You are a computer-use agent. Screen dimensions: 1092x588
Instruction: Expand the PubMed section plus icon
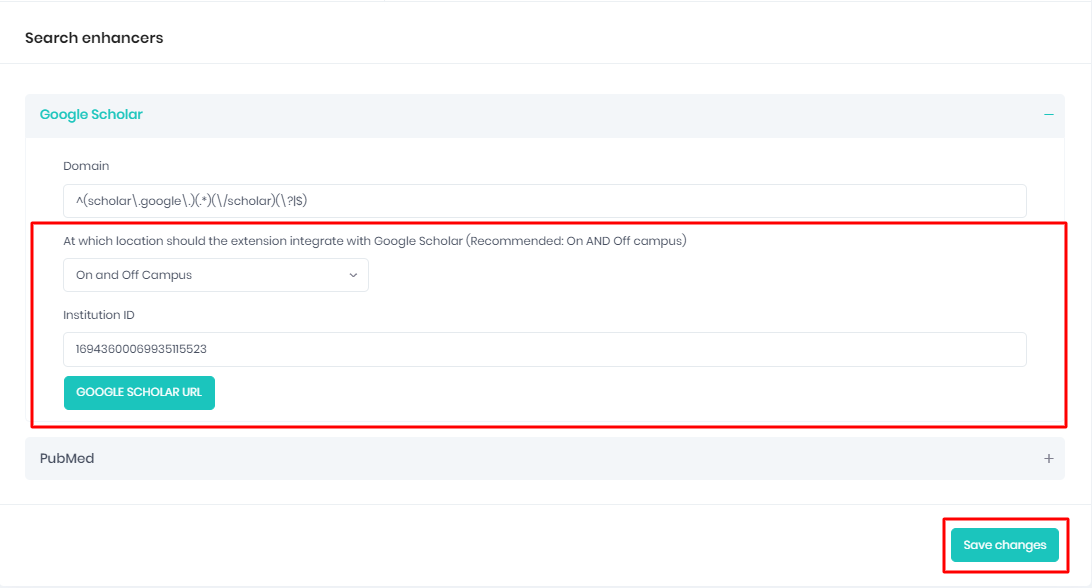click(x=1048, y=458)
